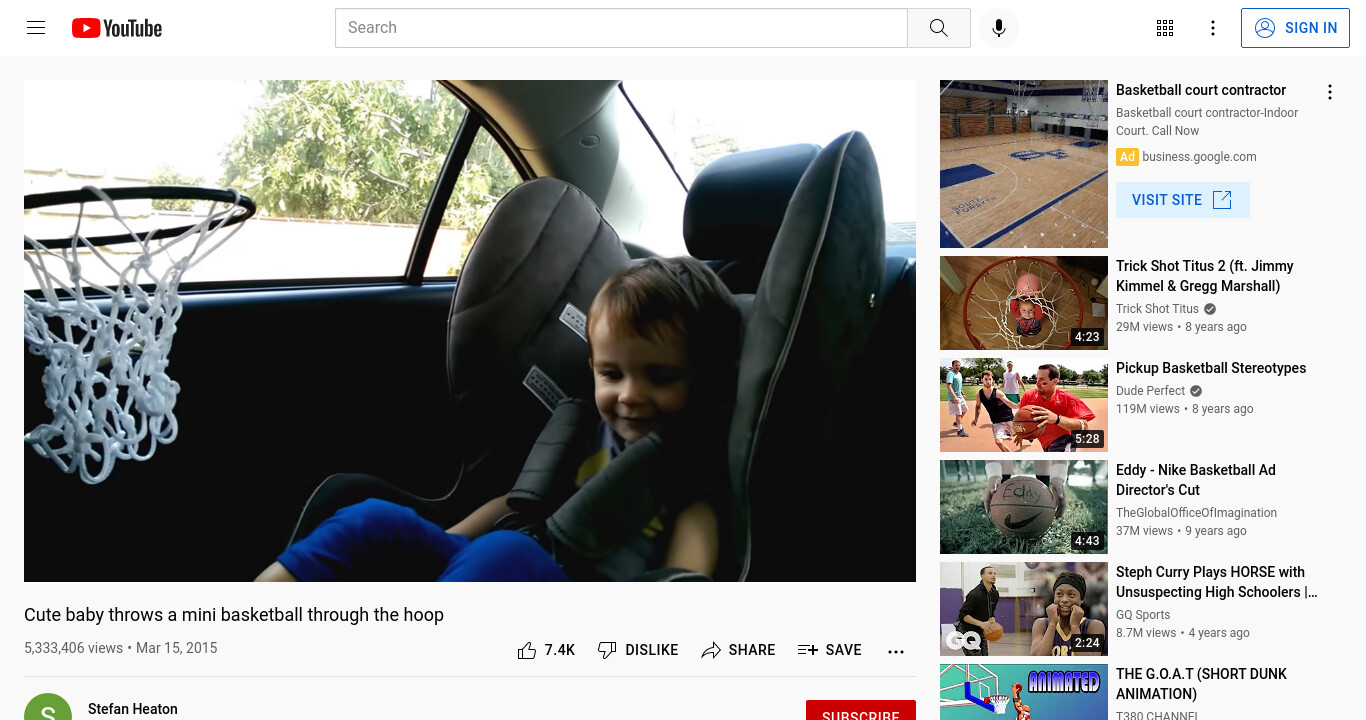Click VISIT SITE ad button
Image resolution: width=1366 pixels, height=720 pixels.
point(1182,200)
